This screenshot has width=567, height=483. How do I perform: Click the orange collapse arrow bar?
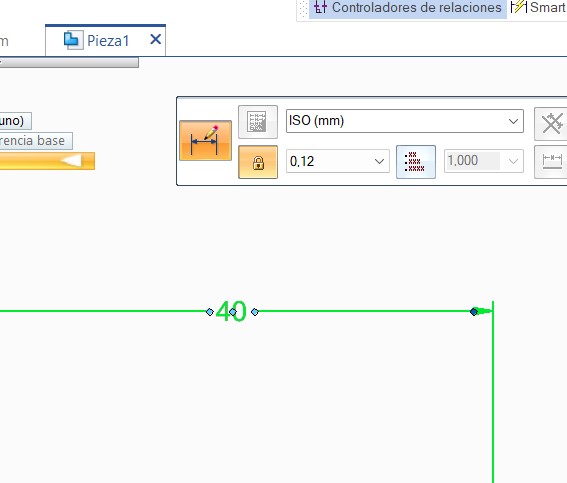click(47, 161)
